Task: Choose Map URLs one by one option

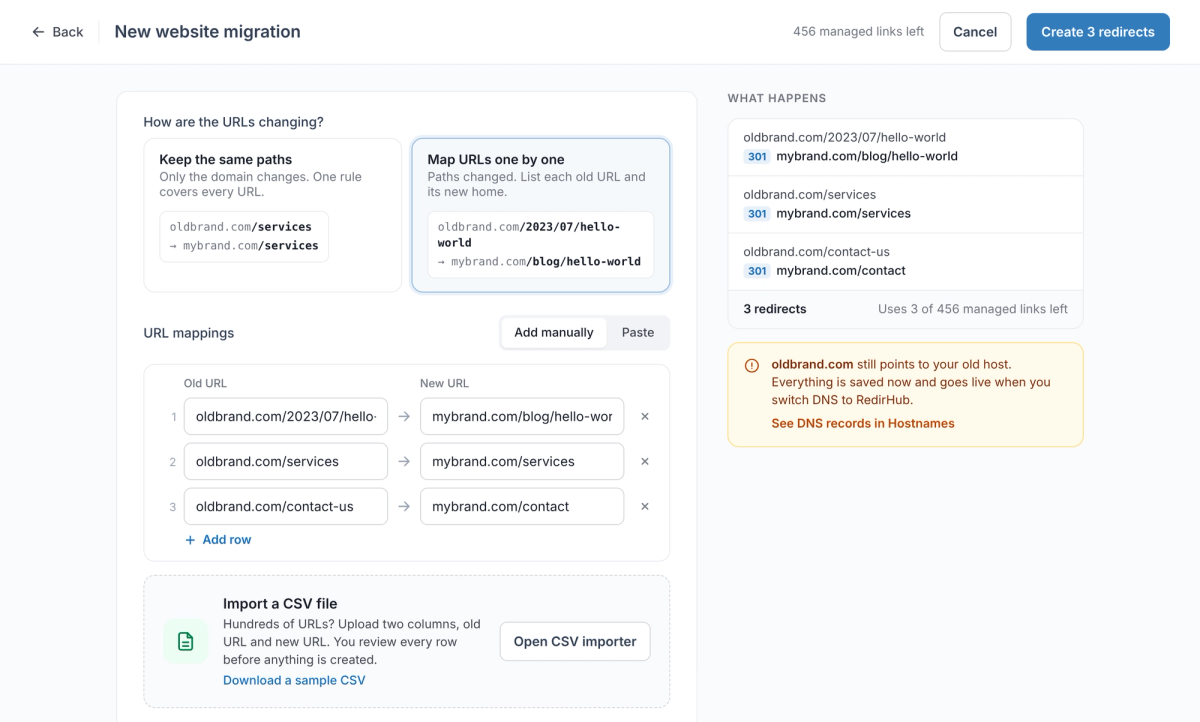Action: (x=541, y=215)
